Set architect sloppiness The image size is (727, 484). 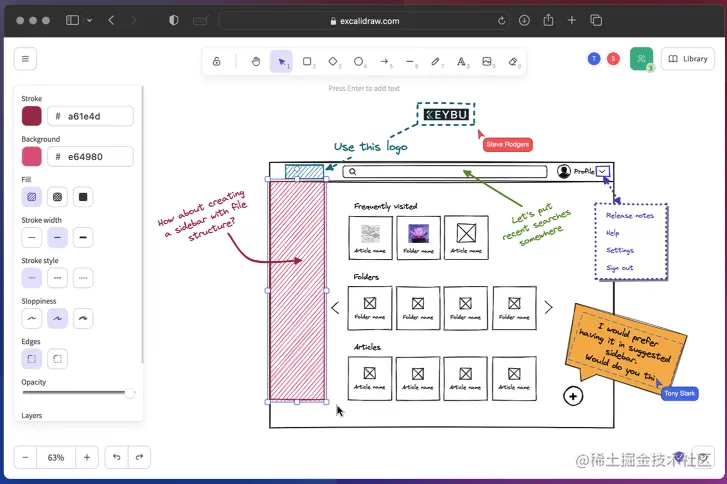click(32, 318)
